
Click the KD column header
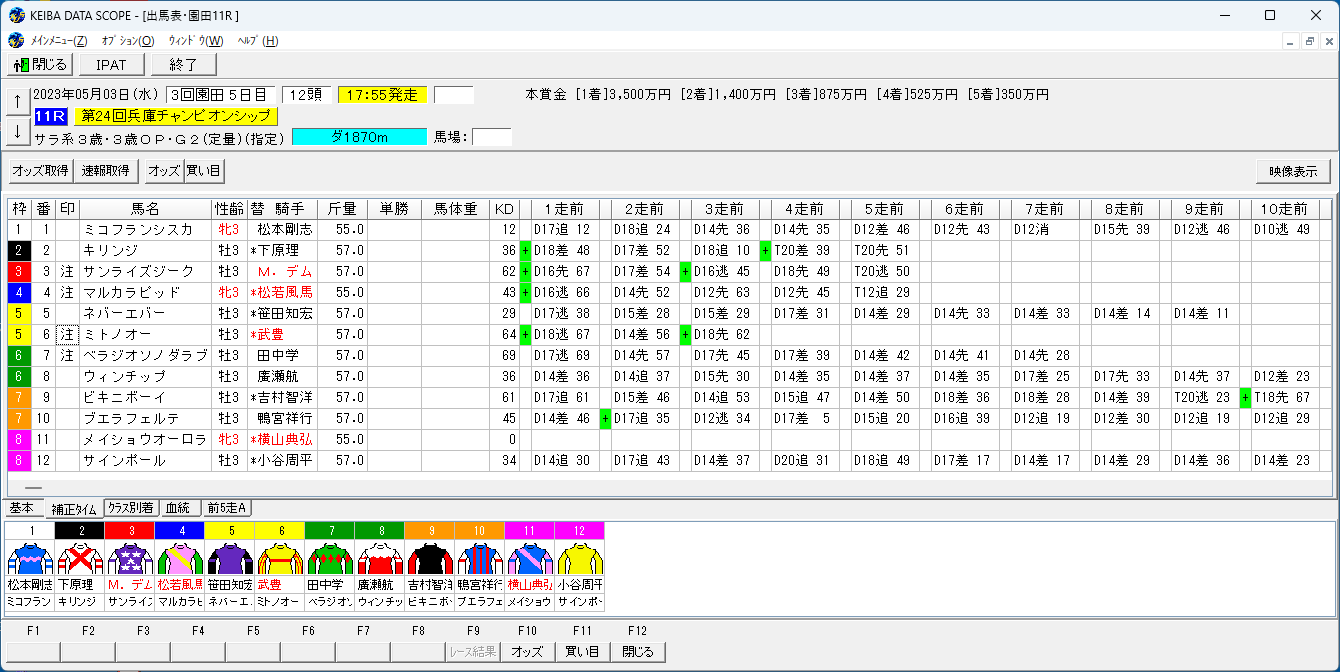coord(504,209)
